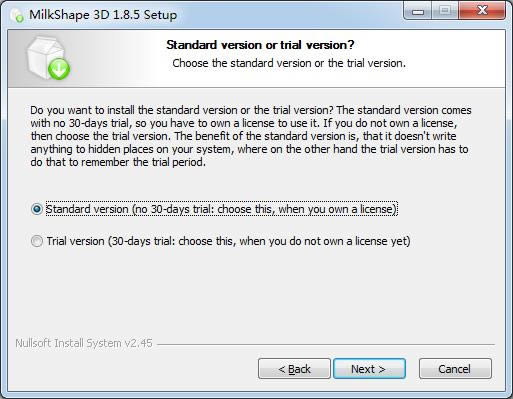Click the empty area below the Trial version option
Screen dimensions: 513x399
[x=257, y=293]
